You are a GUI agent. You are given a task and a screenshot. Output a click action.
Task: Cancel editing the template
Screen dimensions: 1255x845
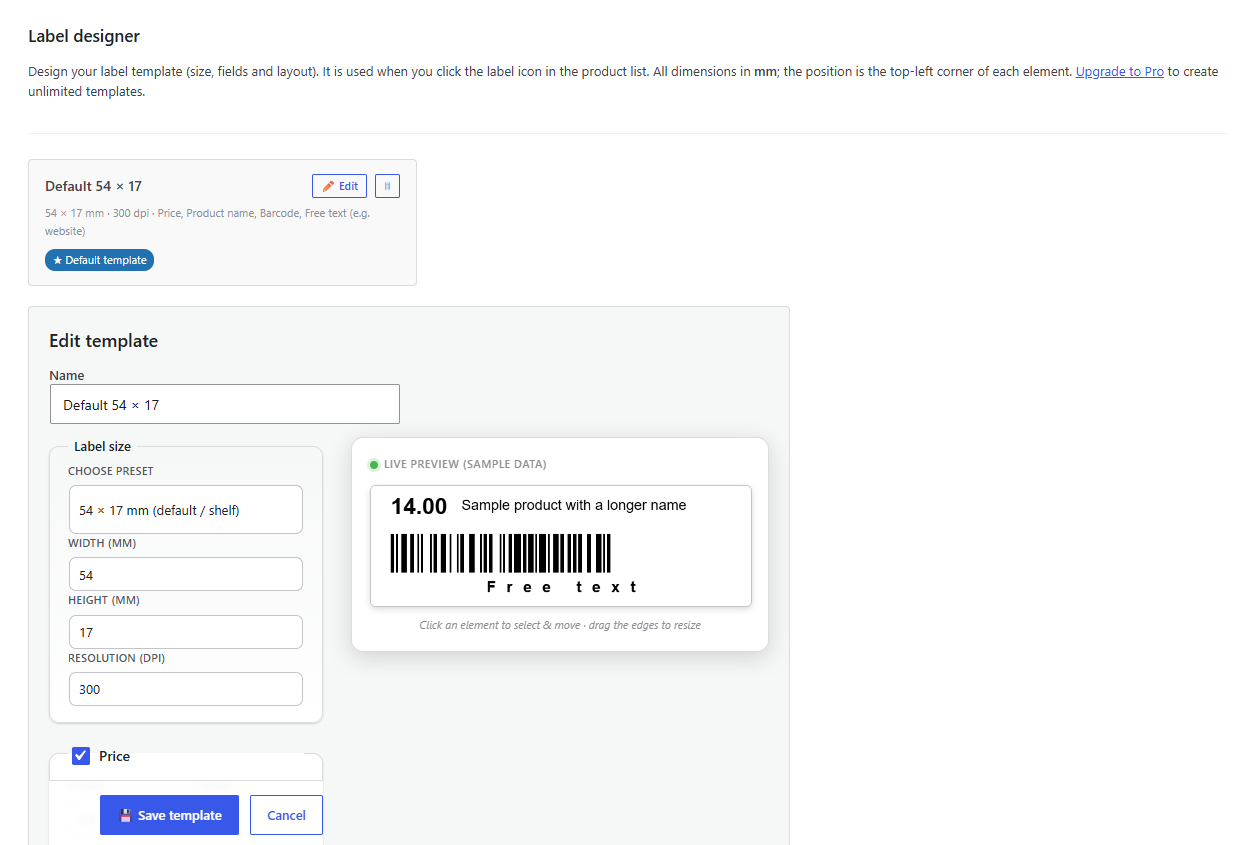point(286,815)
